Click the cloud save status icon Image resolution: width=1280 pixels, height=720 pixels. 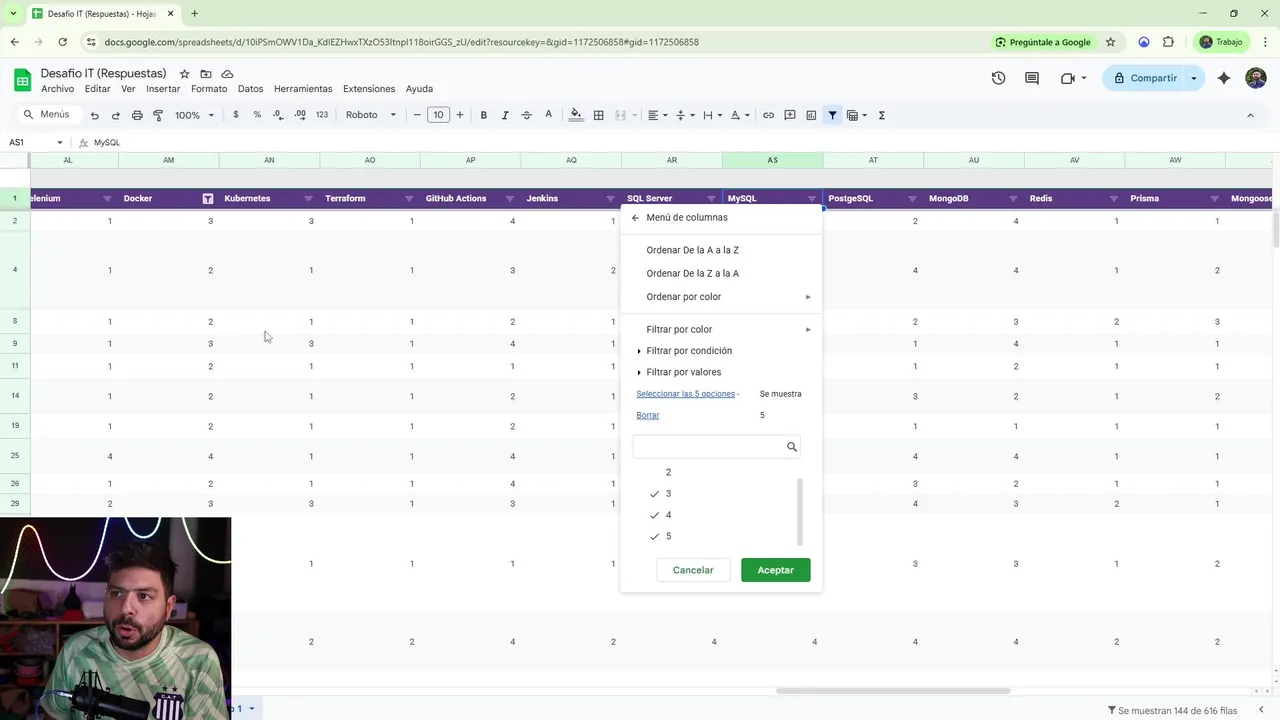click(x=227, y=74)
